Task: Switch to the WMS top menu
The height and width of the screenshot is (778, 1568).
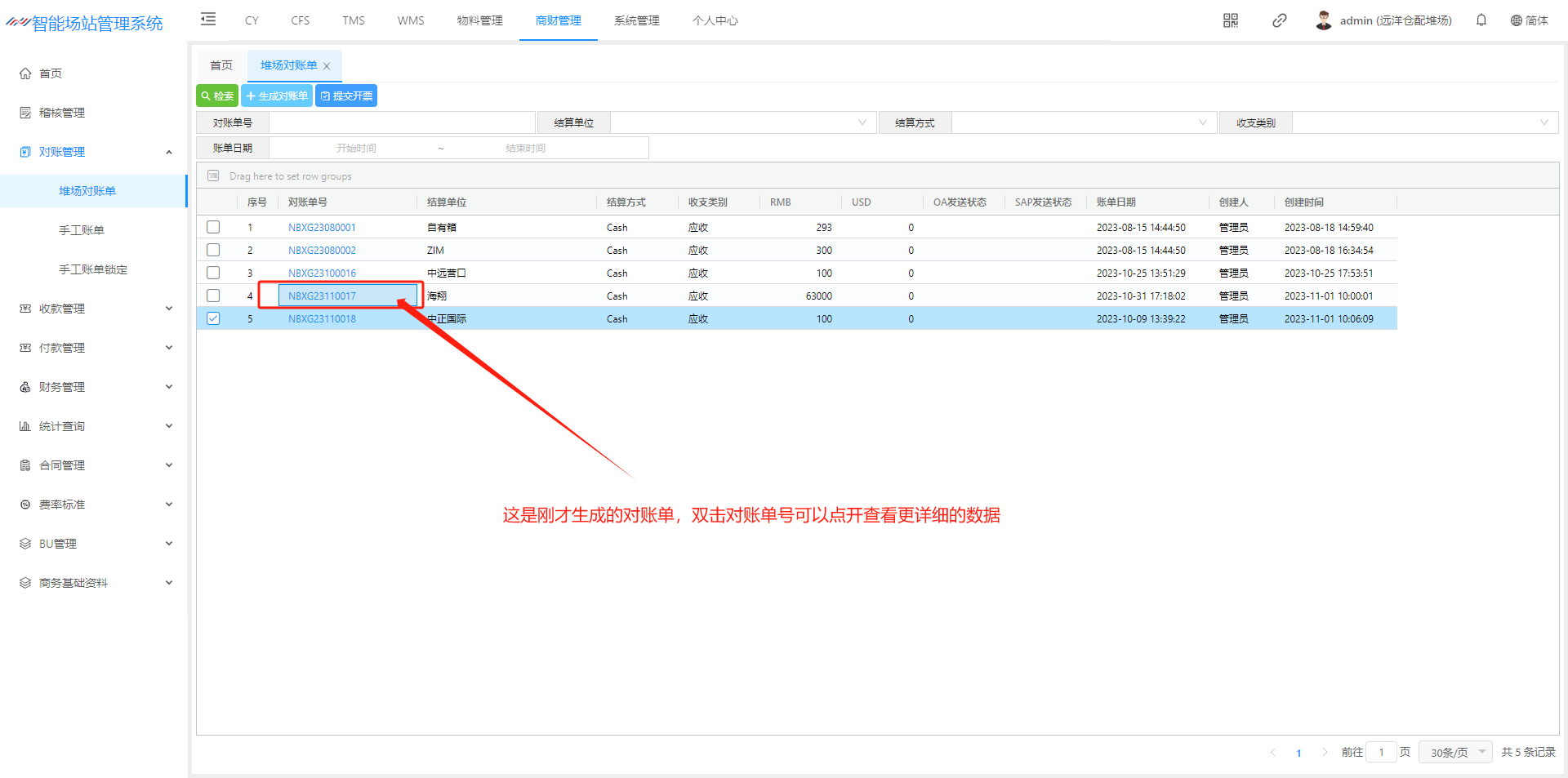Action: coord(410,20)
